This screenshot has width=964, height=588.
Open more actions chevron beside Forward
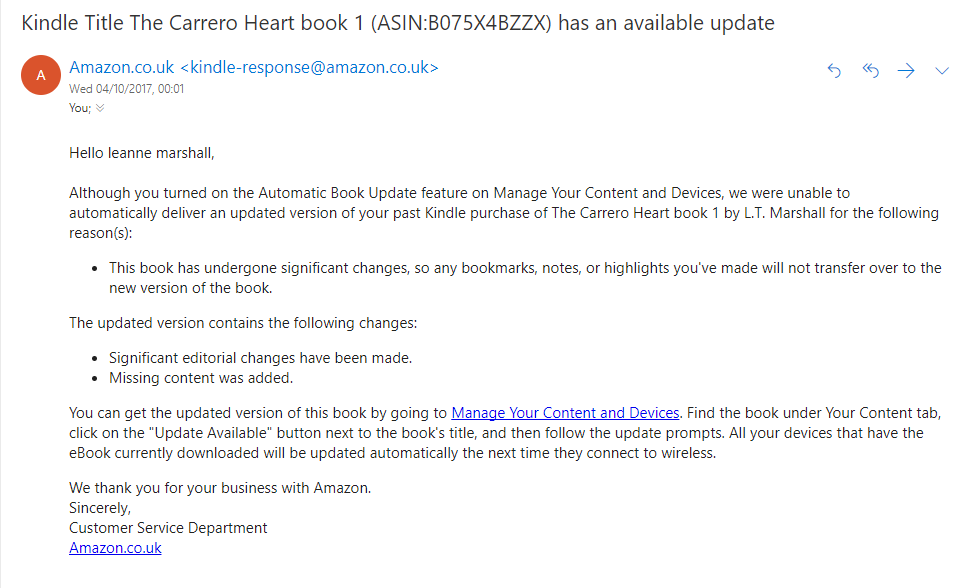pyautogui.click(x=941, y=70)
